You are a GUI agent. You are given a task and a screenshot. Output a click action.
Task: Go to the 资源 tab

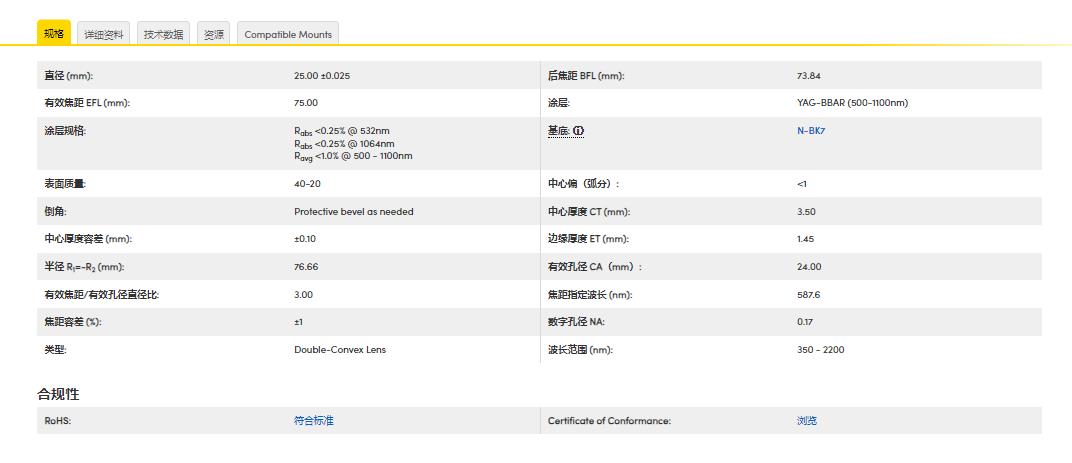point(213,34)
